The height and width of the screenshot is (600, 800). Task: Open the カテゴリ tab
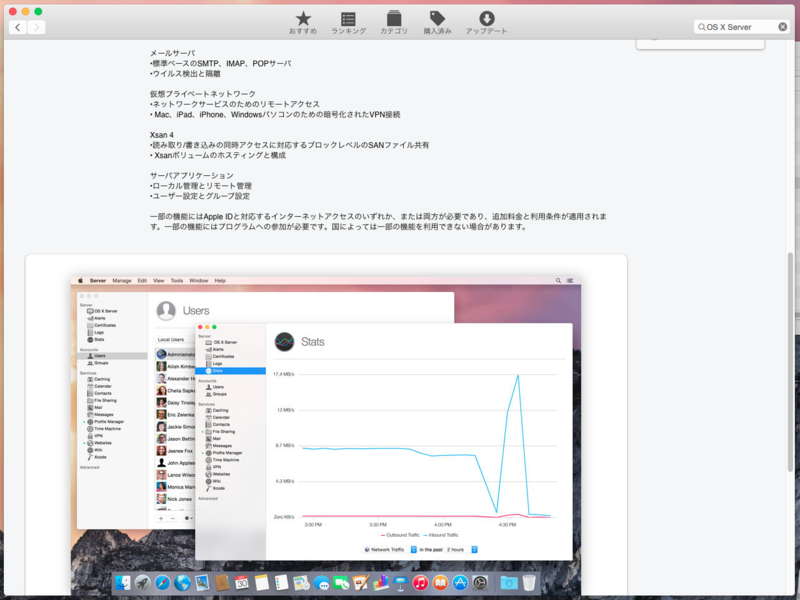coord(394,23)
